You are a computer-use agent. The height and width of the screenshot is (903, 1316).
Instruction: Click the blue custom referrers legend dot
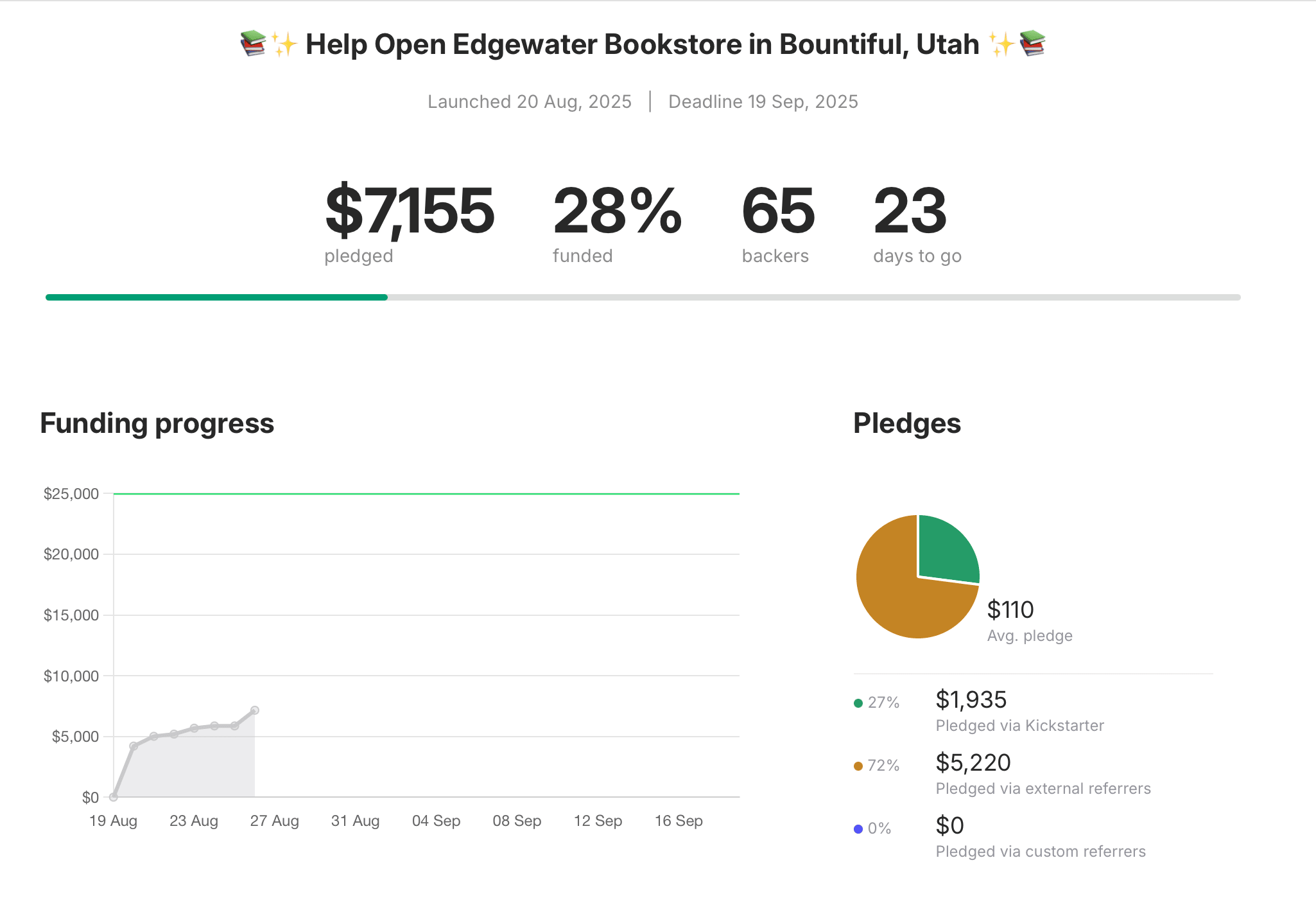[858, 829]
